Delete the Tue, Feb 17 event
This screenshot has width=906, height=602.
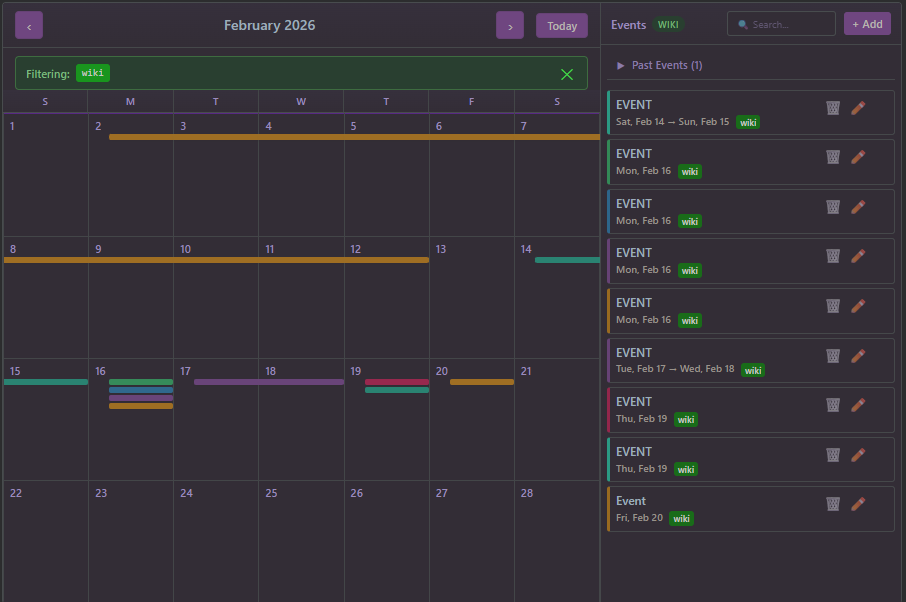coord(833,356)
